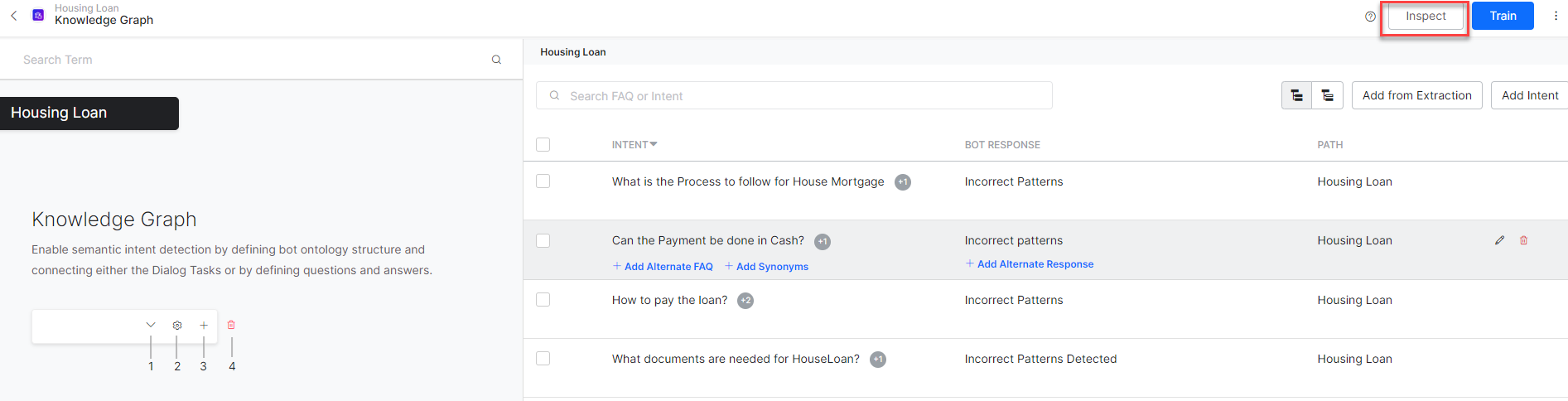Sort by the INTENT column dropdown arrow
1568x401 pixels.
pos(654,144)
